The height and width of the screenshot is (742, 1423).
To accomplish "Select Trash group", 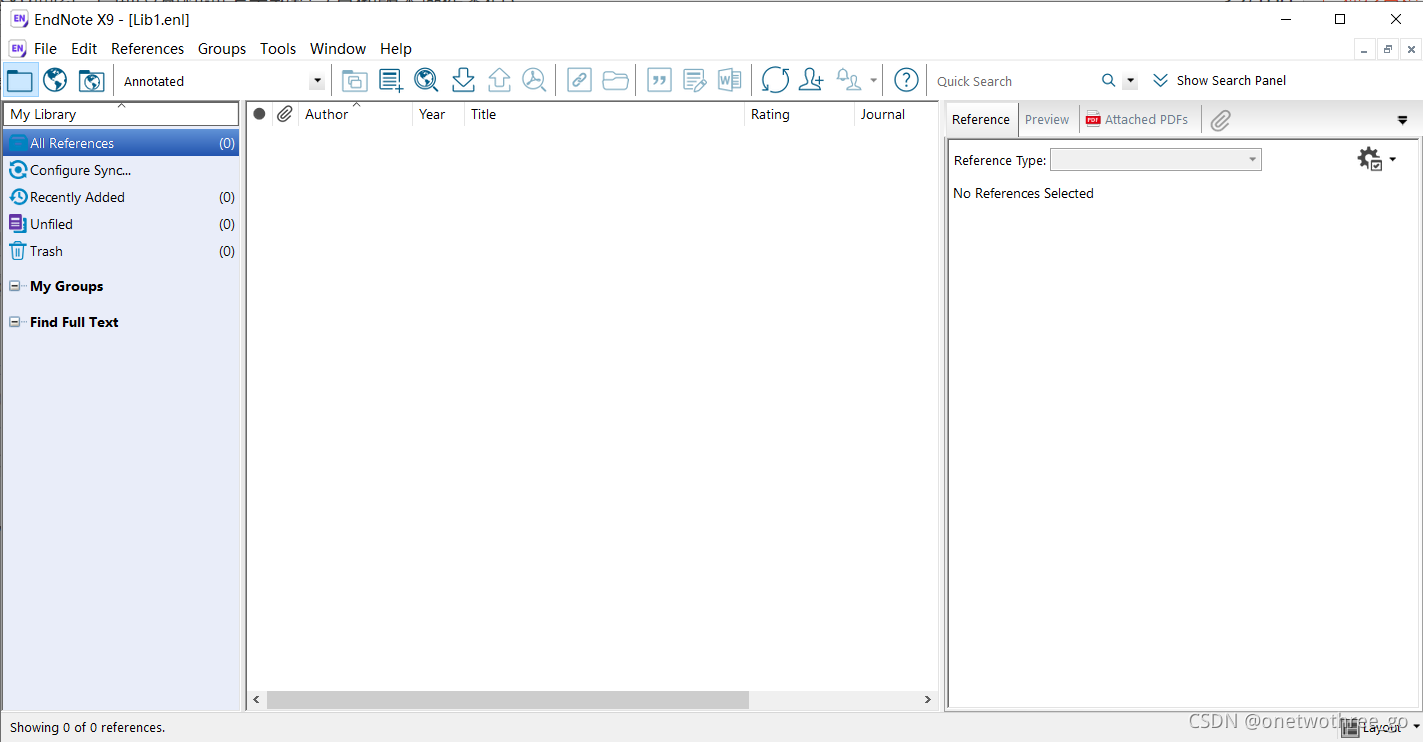I will tap(121, 251).
